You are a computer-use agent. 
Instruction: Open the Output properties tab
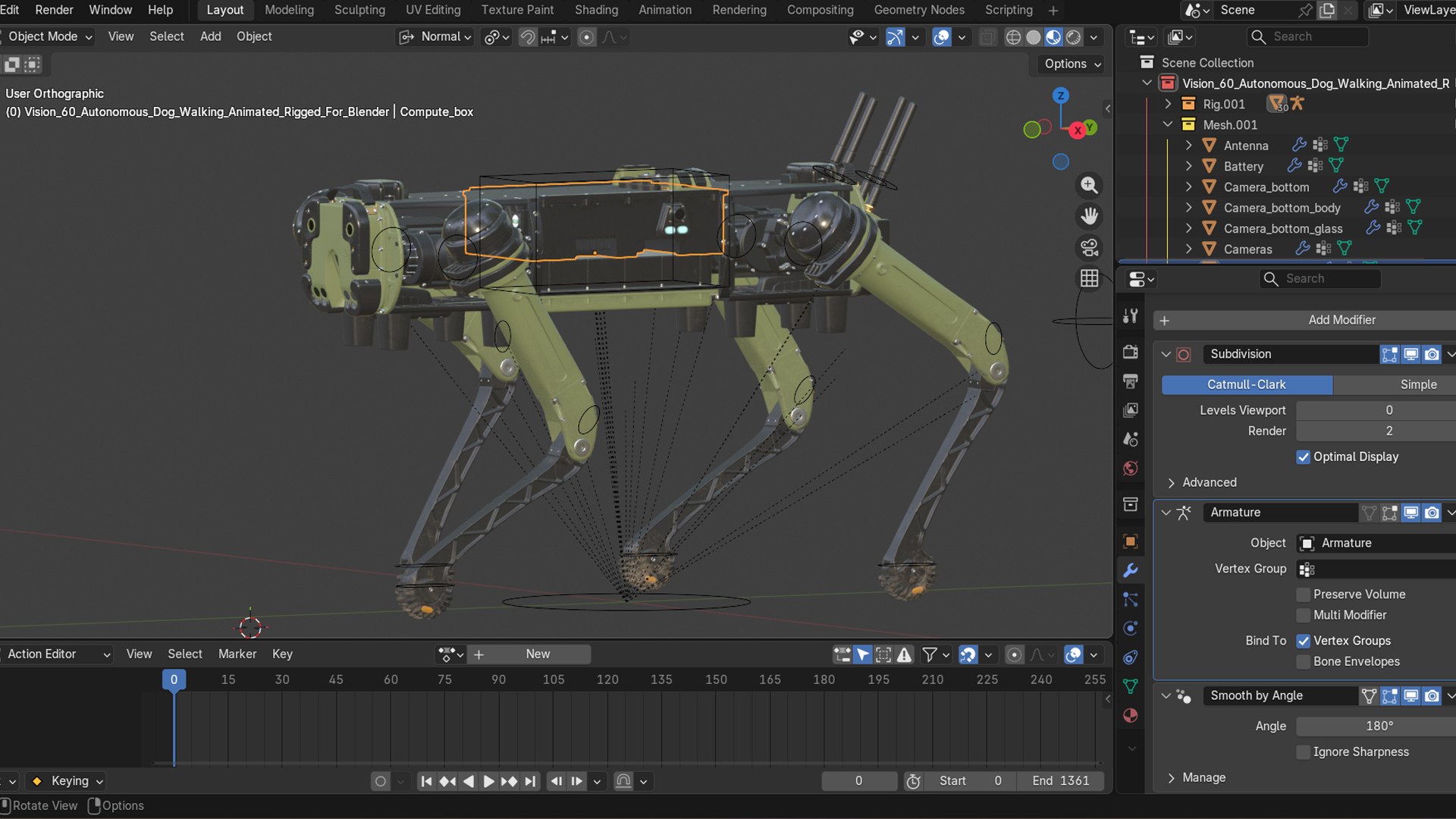1131,381
